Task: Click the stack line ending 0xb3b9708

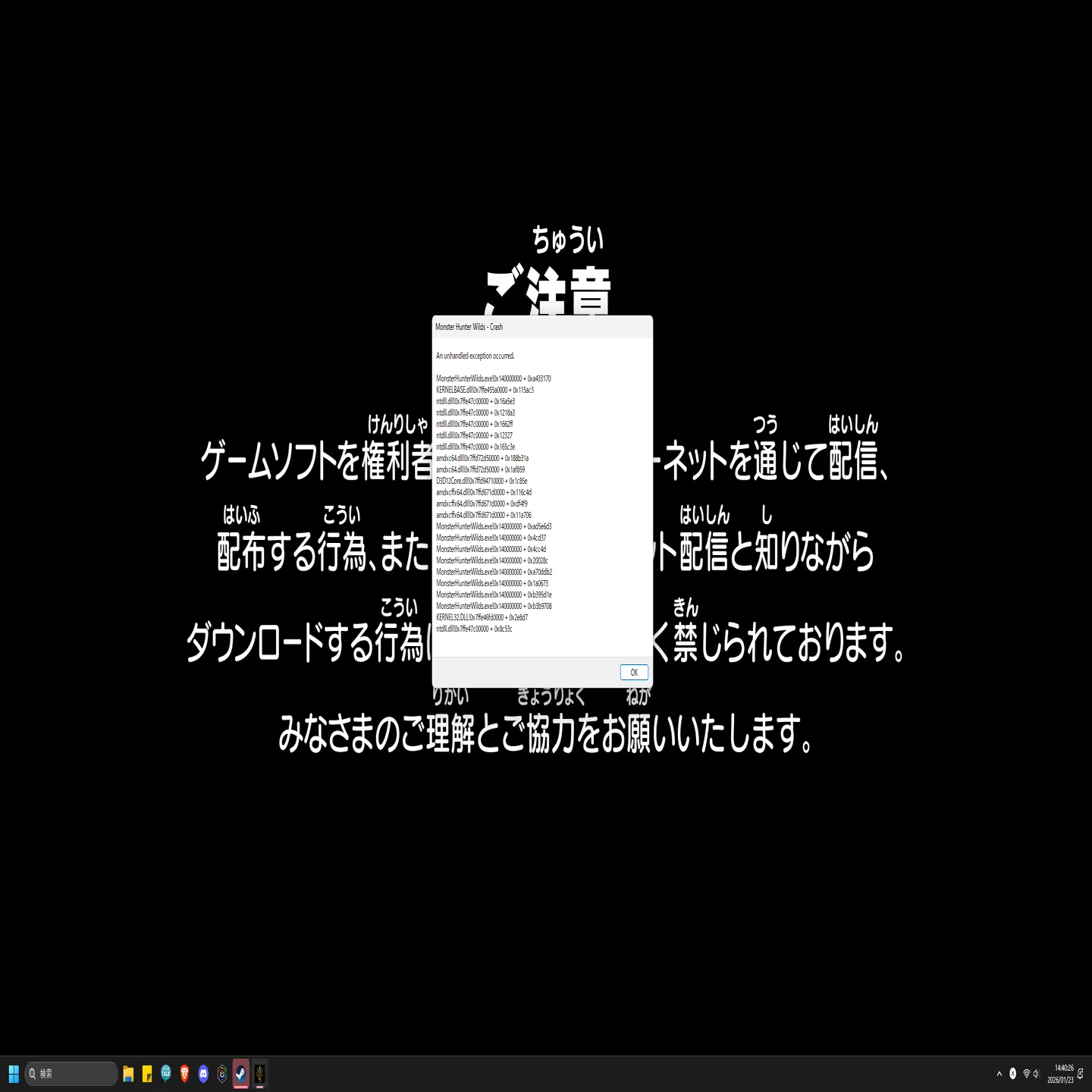Action: tap(494, 606)
